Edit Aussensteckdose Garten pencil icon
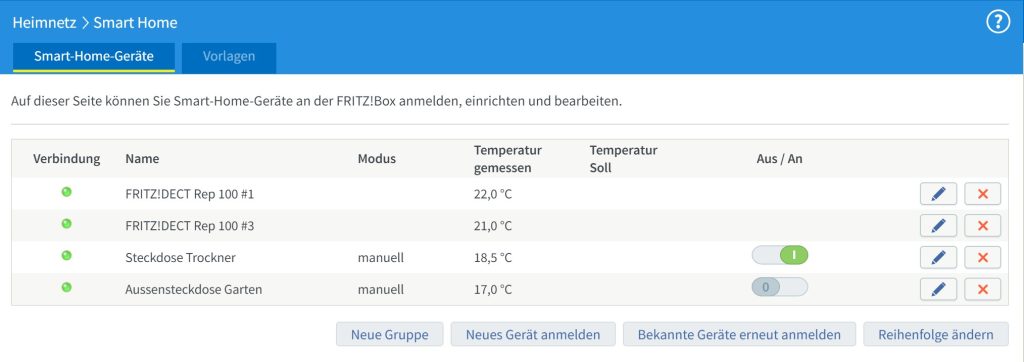The image size is (1024, 362). tap(938, 289)
